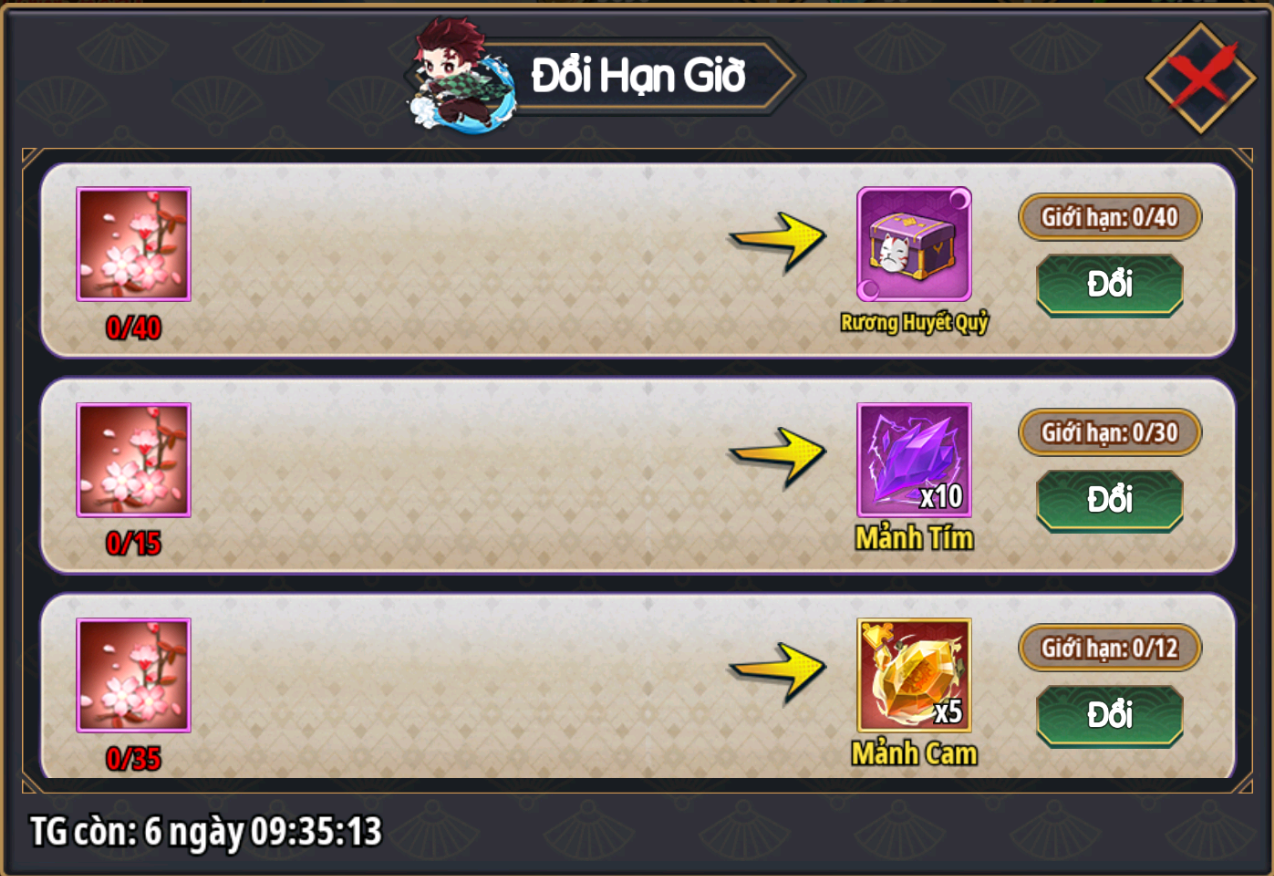The image size is (1274, 876).
Task: Open the Rương Huyết Quỷ chest icon
Action: [x=914, y=244]
